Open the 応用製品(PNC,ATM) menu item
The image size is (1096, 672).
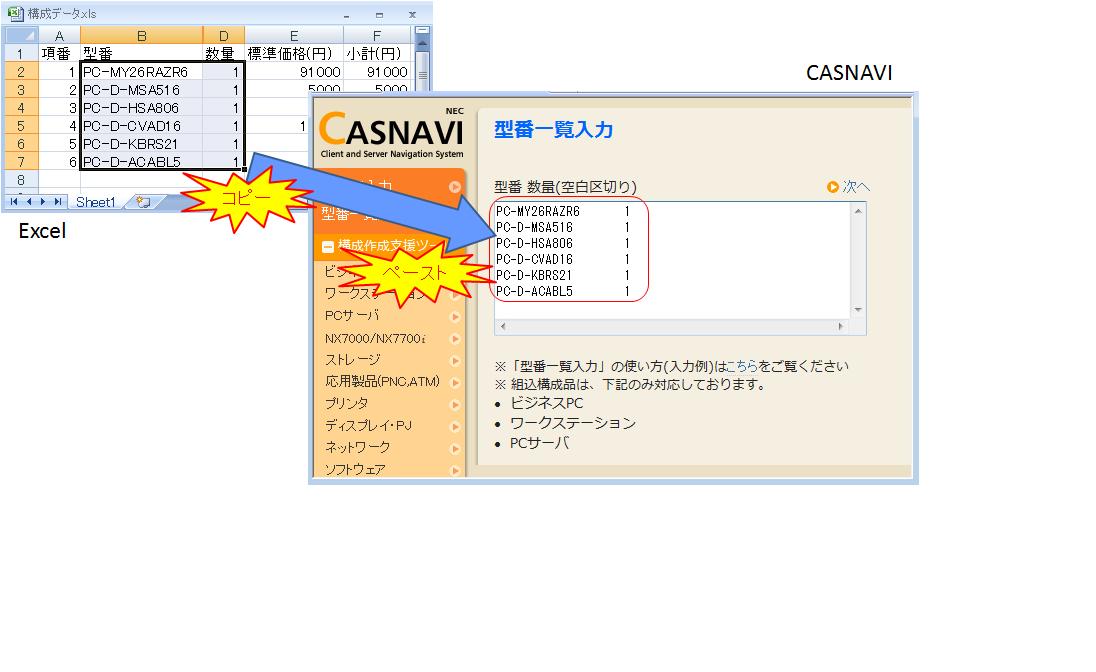pos(382,382)
